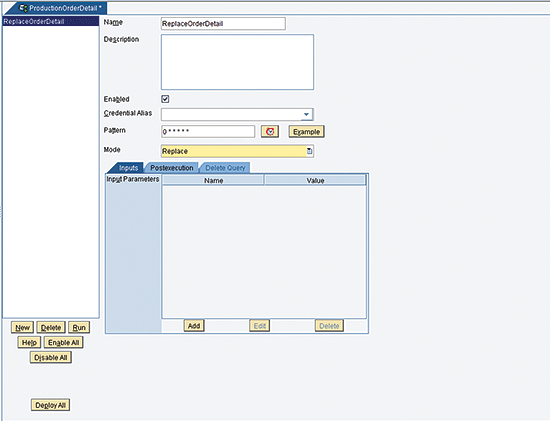Screen dimensions: 550x421
Task: Toggle the Enabled checkbox
Action: tap(165, 99)
